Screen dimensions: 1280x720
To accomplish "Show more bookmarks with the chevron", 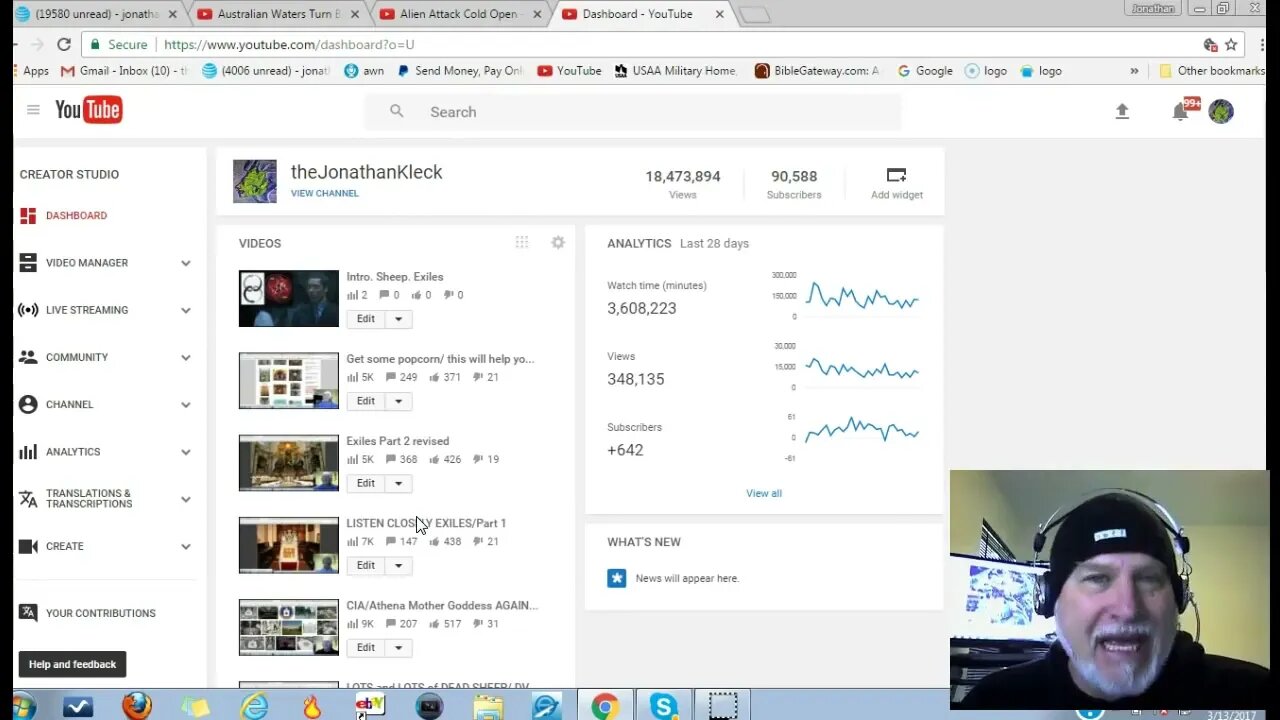I will [x=1134, y=71].
